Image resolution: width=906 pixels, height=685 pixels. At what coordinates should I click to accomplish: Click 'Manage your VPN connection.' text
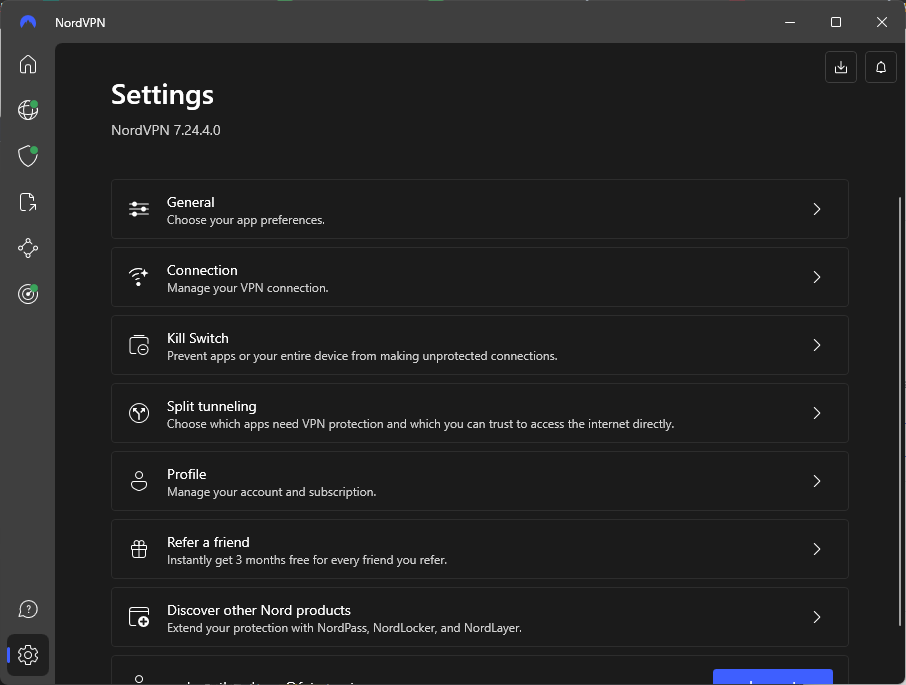click(247, 288)
